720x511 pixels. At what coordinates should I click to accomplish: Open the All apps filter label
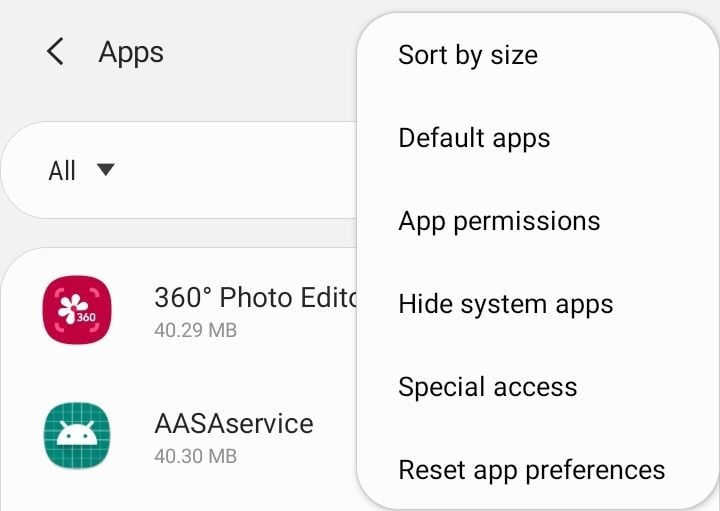(62, 171)
